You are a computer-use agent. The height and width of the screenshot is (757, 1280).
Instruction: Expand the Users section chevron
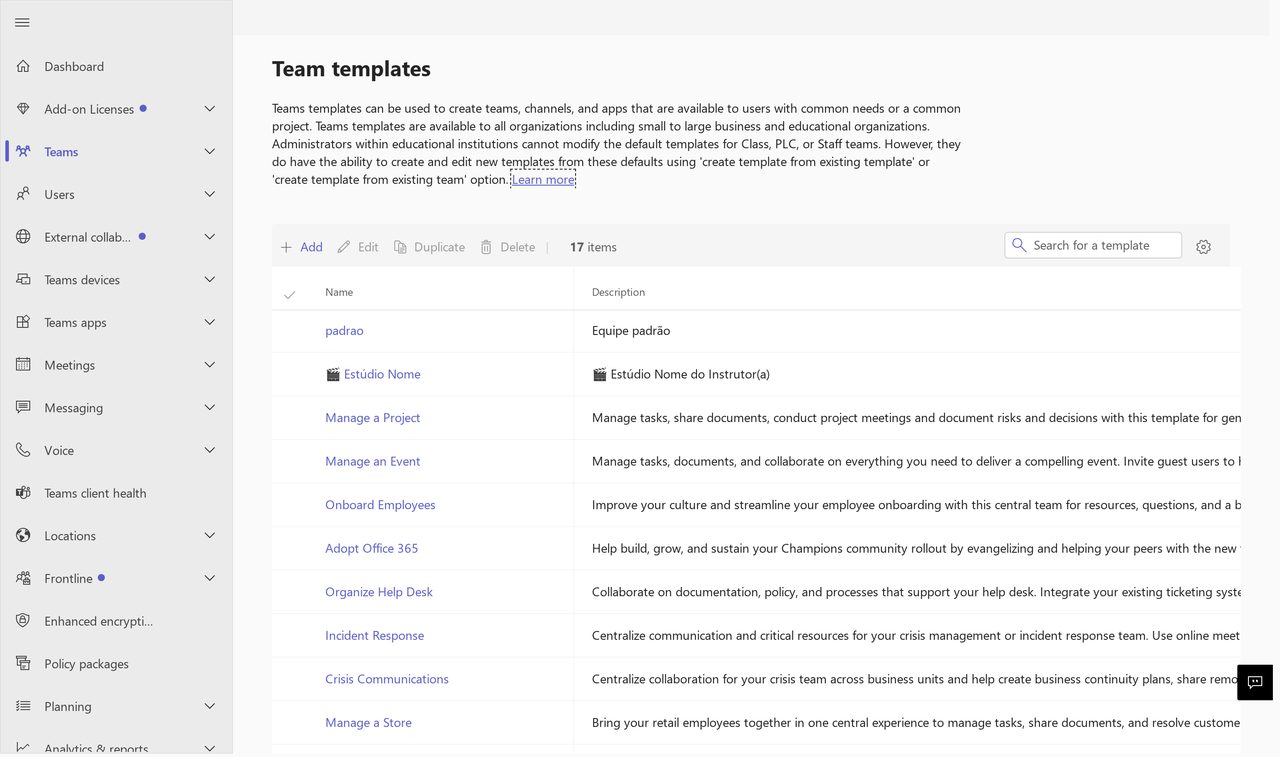coord(210,194)
